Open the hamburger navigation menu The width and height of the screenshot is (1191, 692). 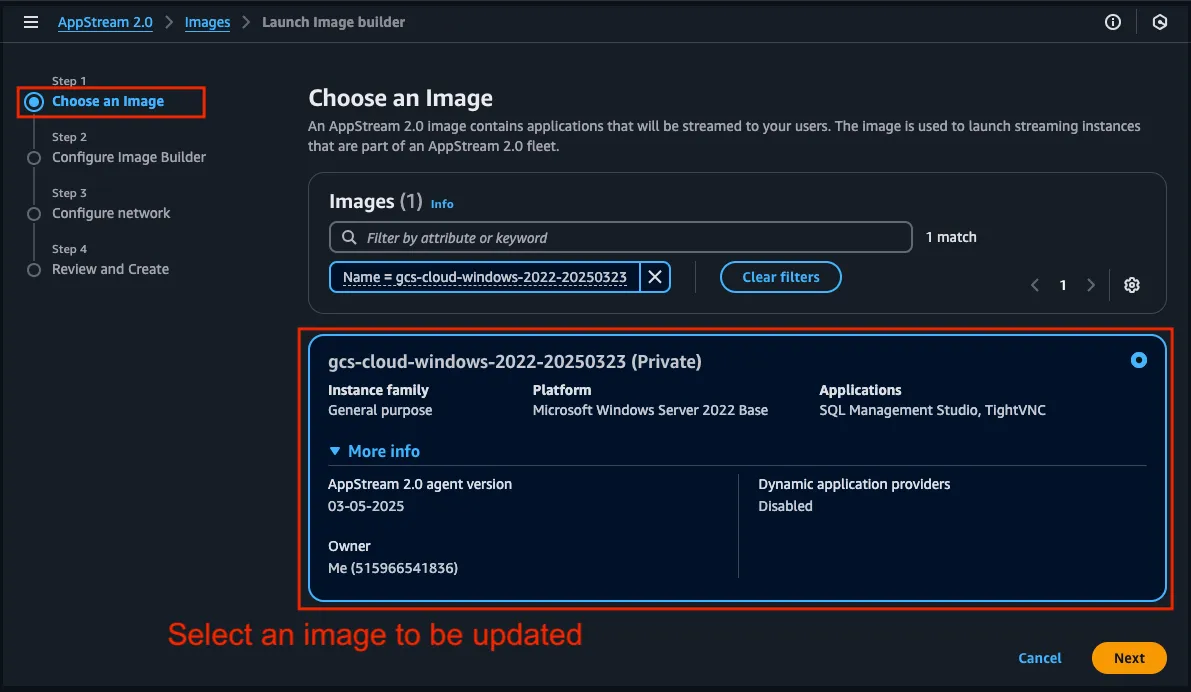[x=31, y=22]
